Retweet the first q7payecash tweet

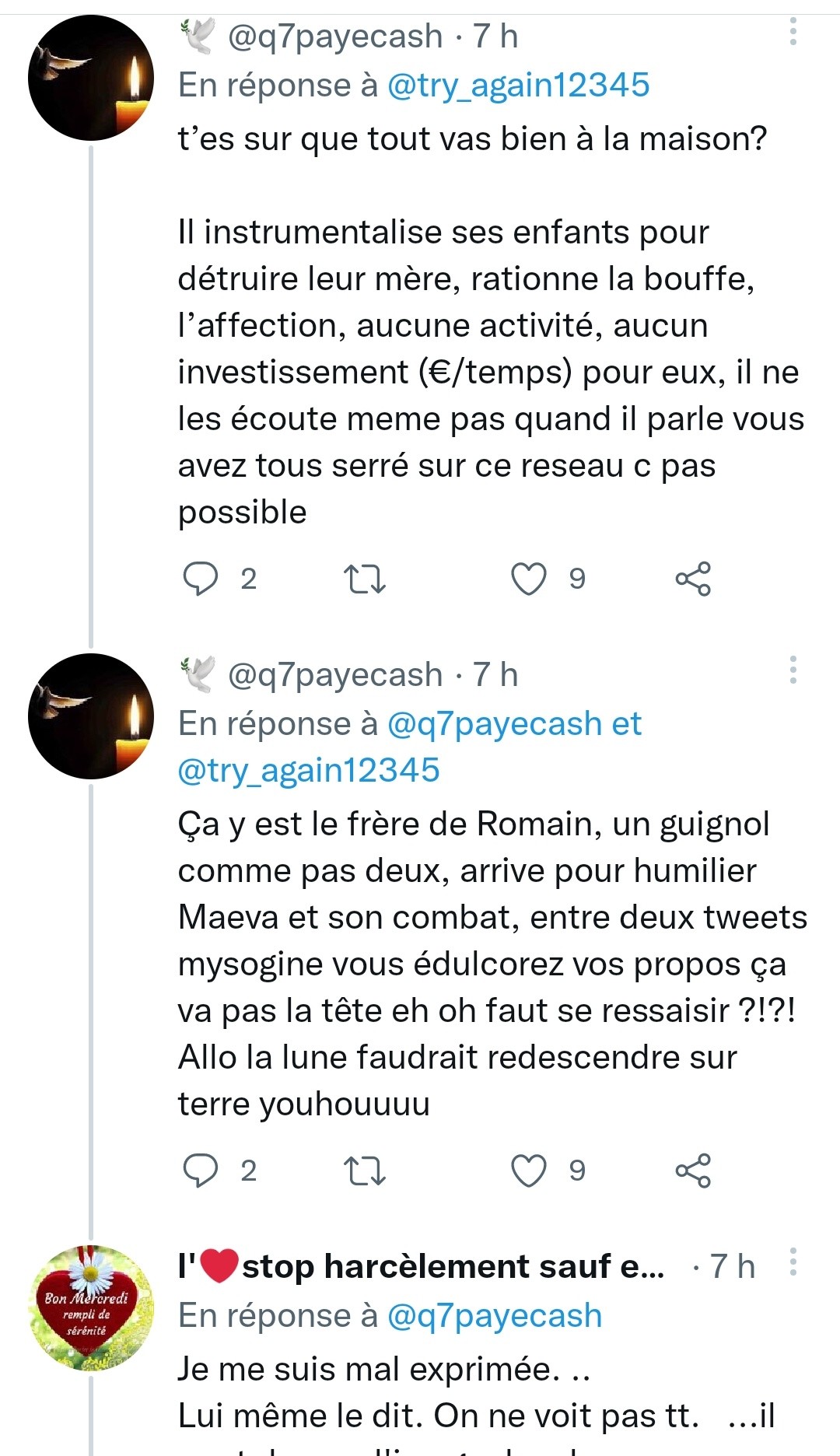[x=364, y=579]
